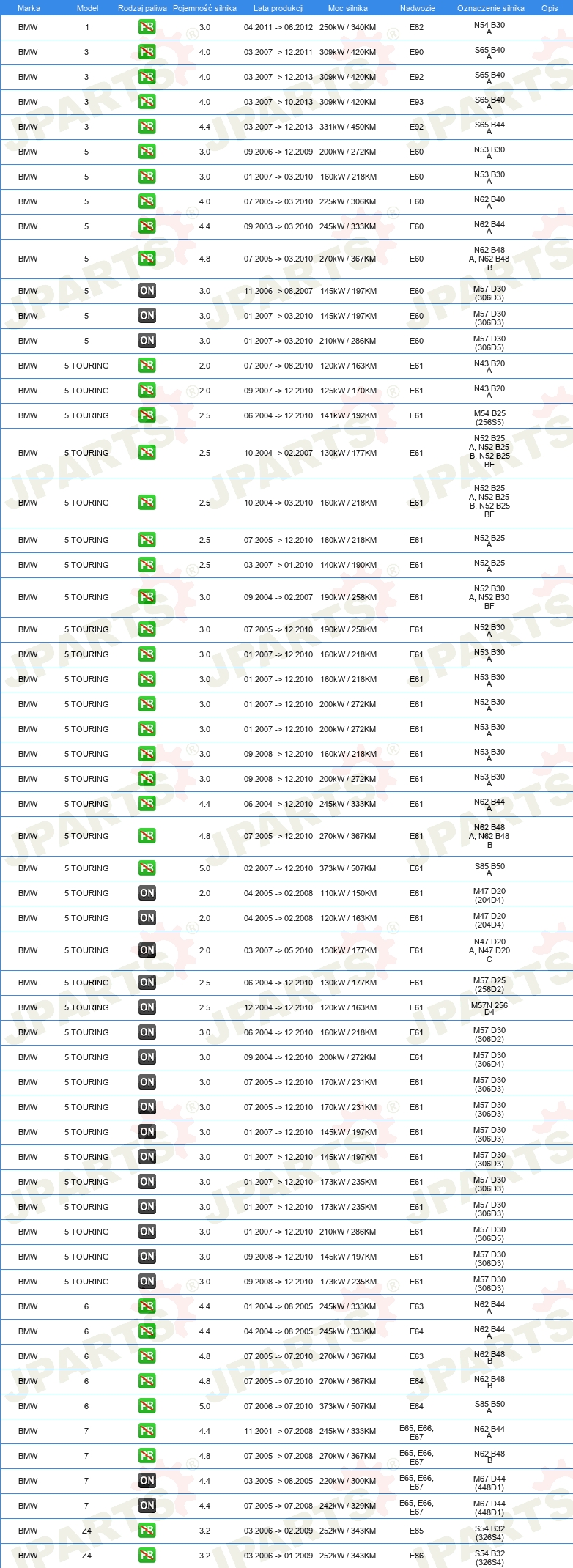Screen dimensions: 573x1568
Task: Click the PB icon in the 225kW / 306KM row
Action: coord(147,201)
